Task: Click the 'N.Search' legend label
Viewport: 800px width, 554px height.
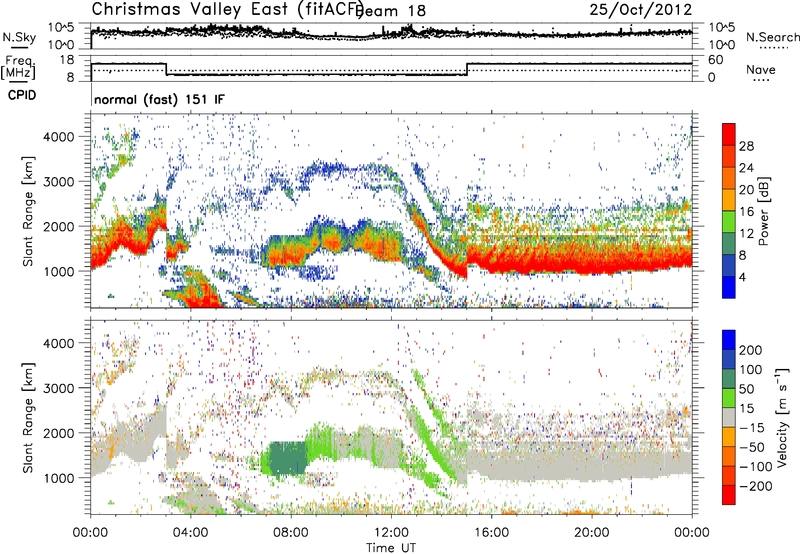Action: point(772,37)
